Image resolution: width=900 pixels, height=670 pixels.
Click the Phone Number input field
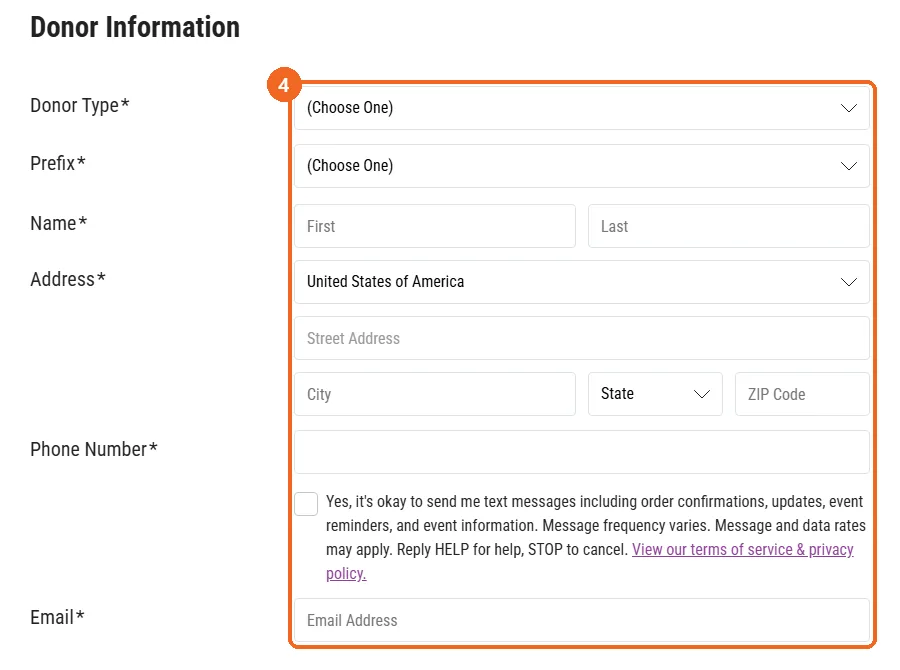(x=581, y=452)
